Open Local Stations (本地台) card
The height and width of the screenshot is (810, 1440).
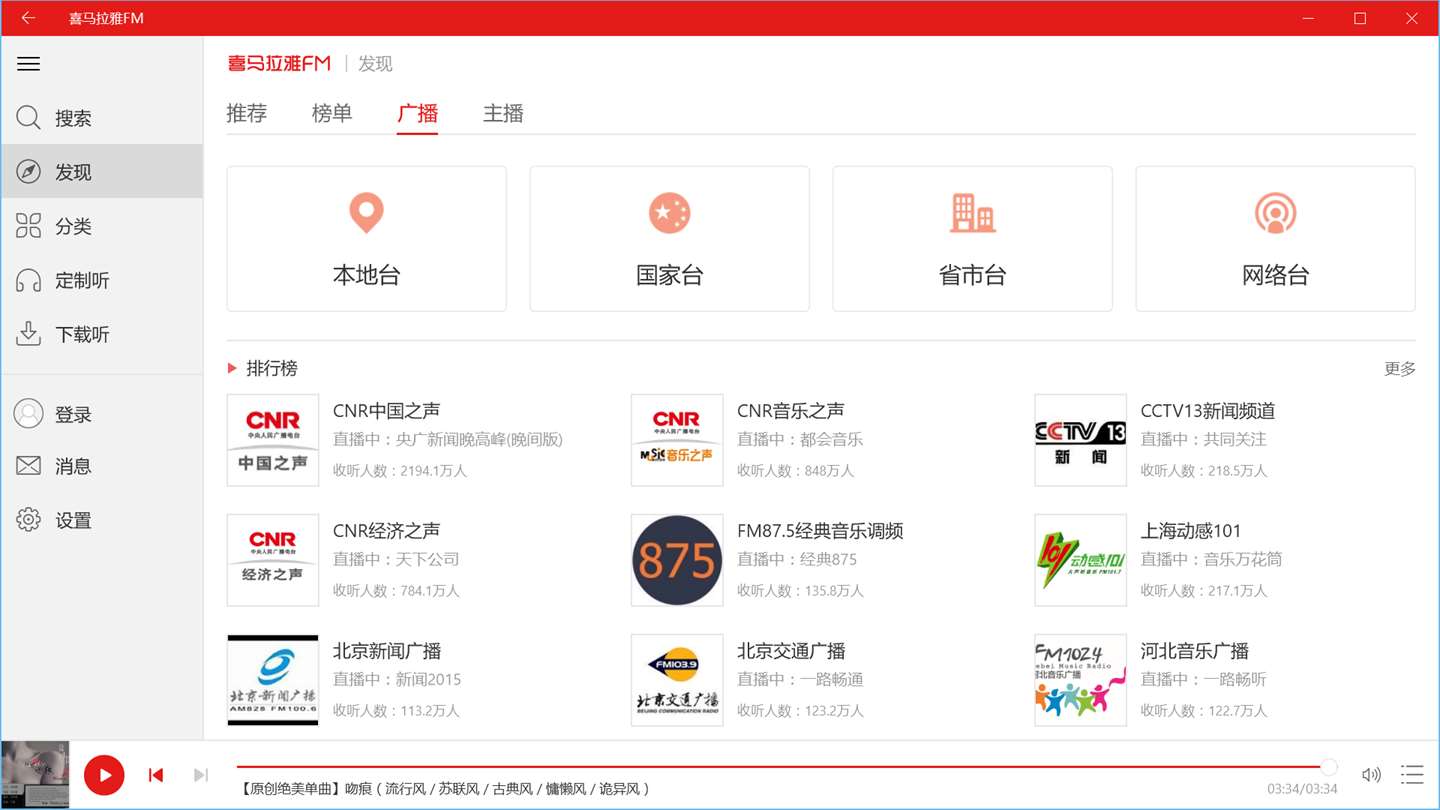coord(366,239)
